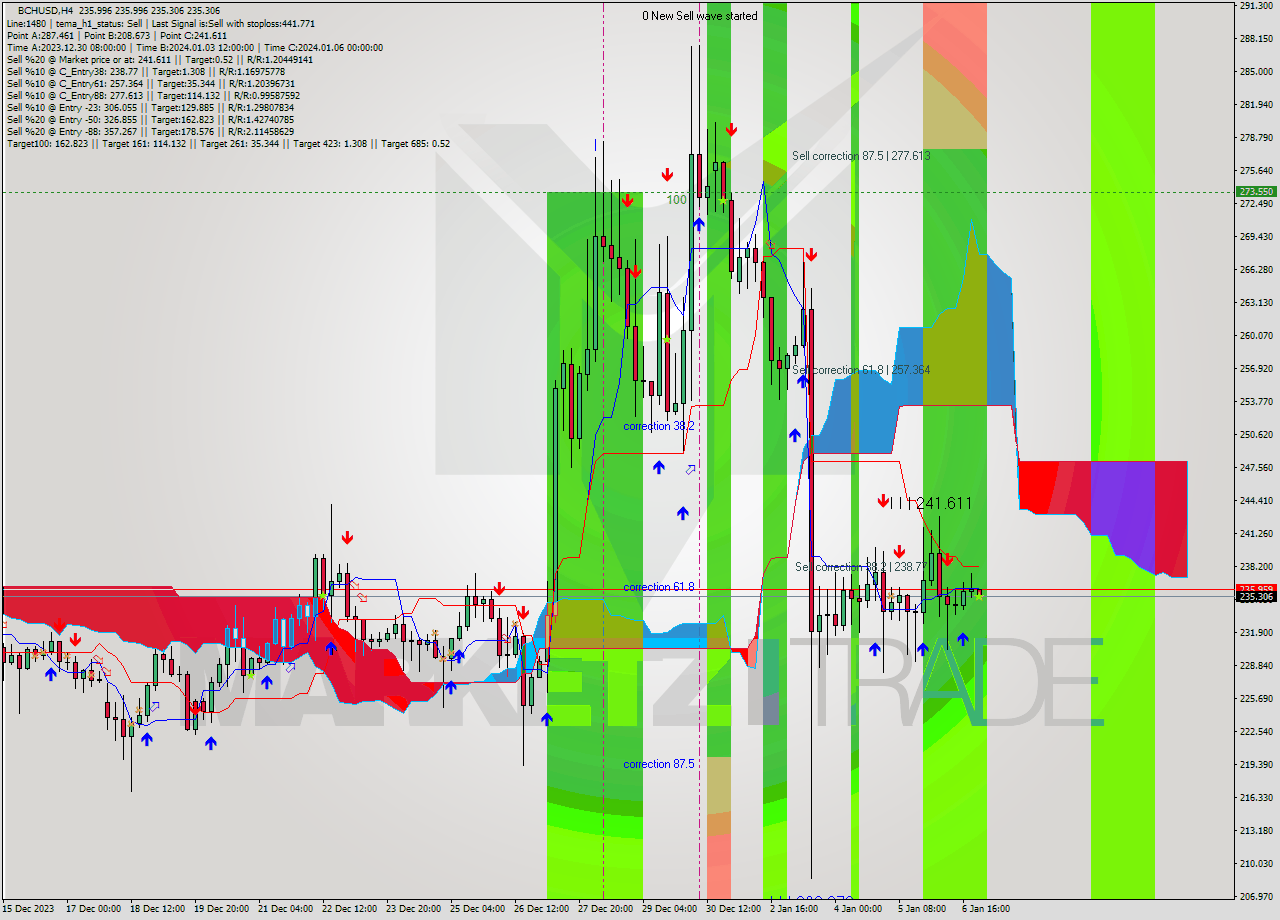
Task: Click the 266.280 price axis value
Action: pos(1256,270)
